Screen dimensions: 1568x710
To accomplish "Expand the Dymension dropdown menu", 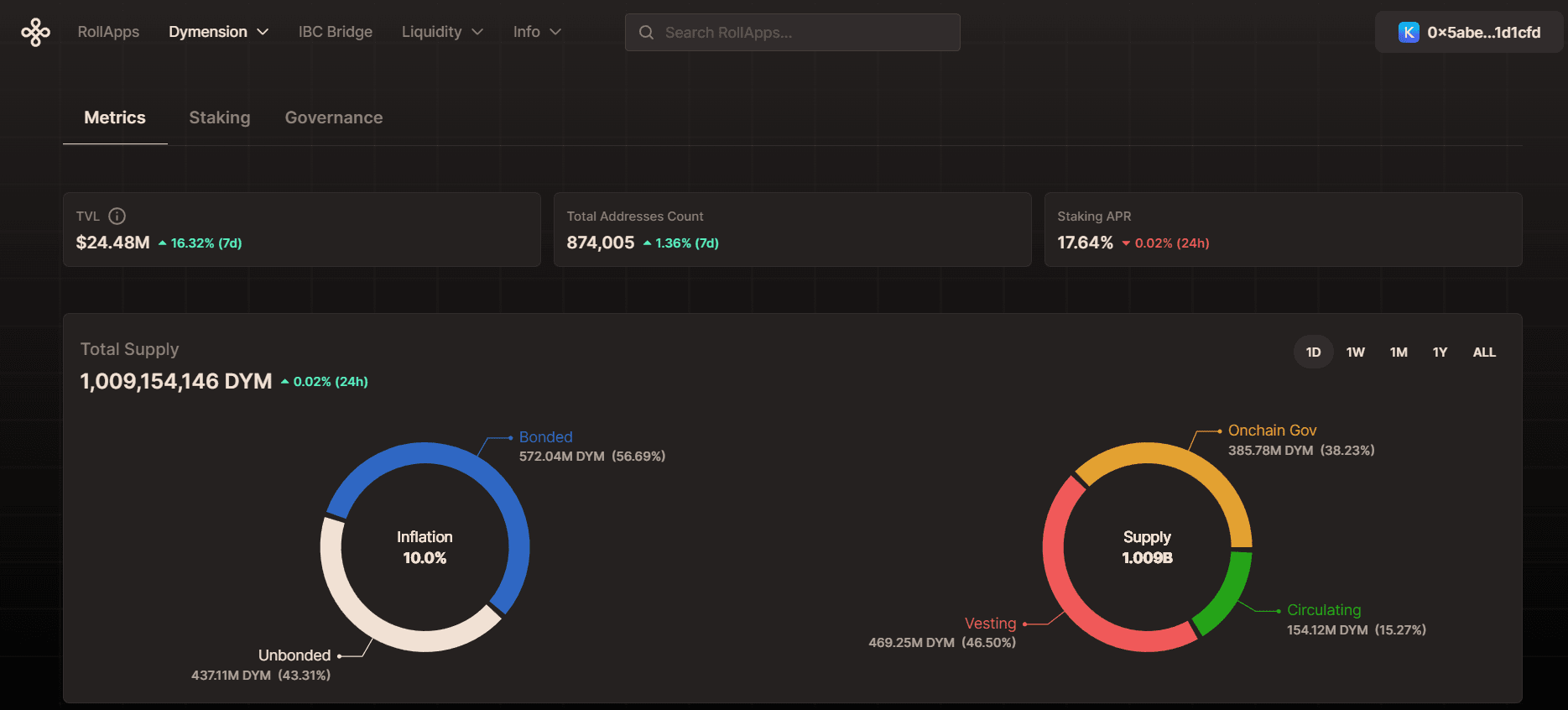I will click(x=218, y=32).
